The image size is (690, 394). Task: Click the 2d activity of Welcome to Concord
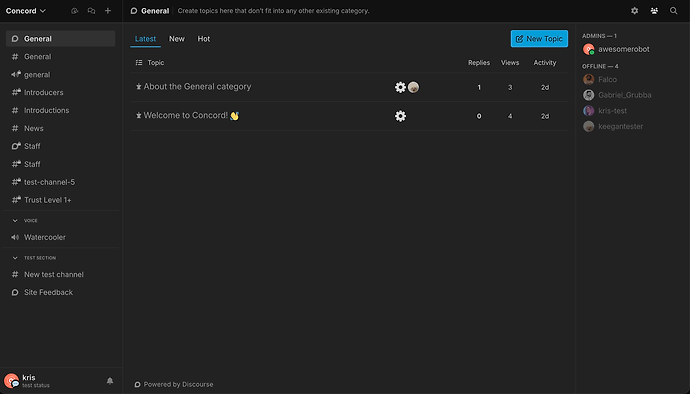(545, 116)
